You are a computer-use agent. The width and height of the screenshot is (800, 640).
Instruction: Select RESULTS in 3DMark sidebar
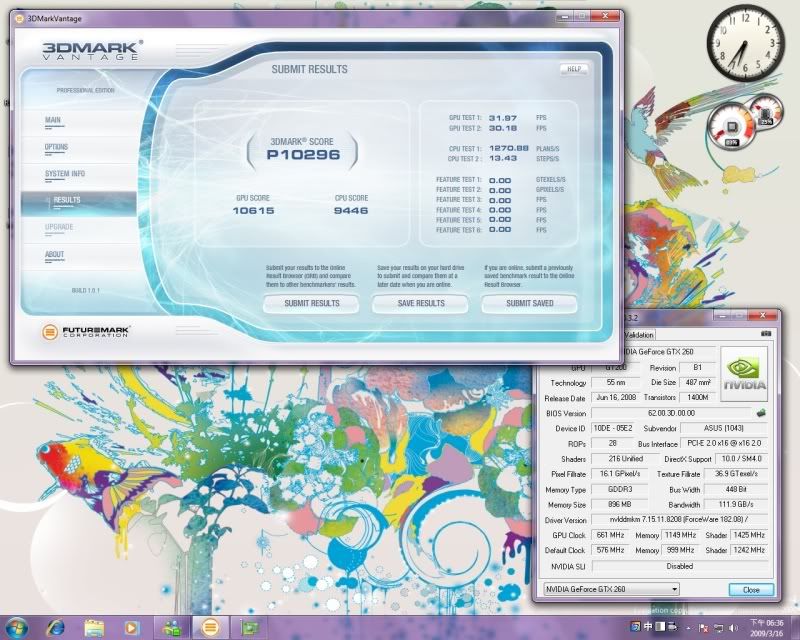[79, 203]
